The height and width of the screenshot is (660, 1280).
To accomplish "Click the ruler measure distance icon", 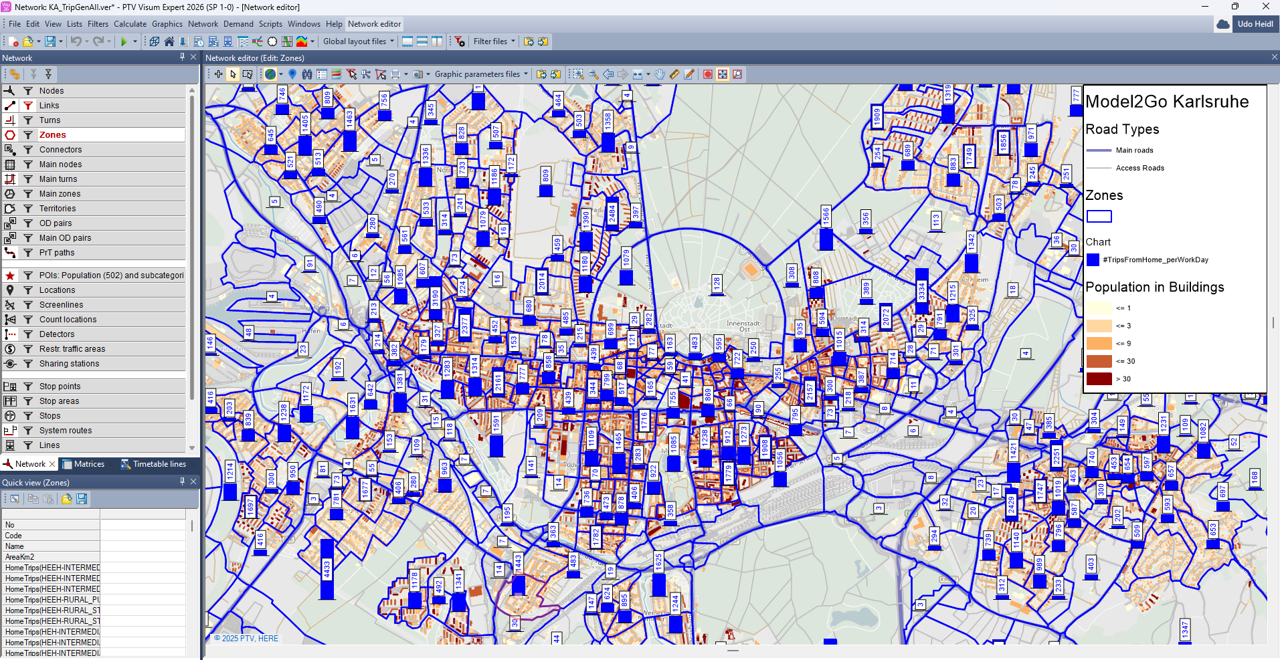I will coord(674,74).
